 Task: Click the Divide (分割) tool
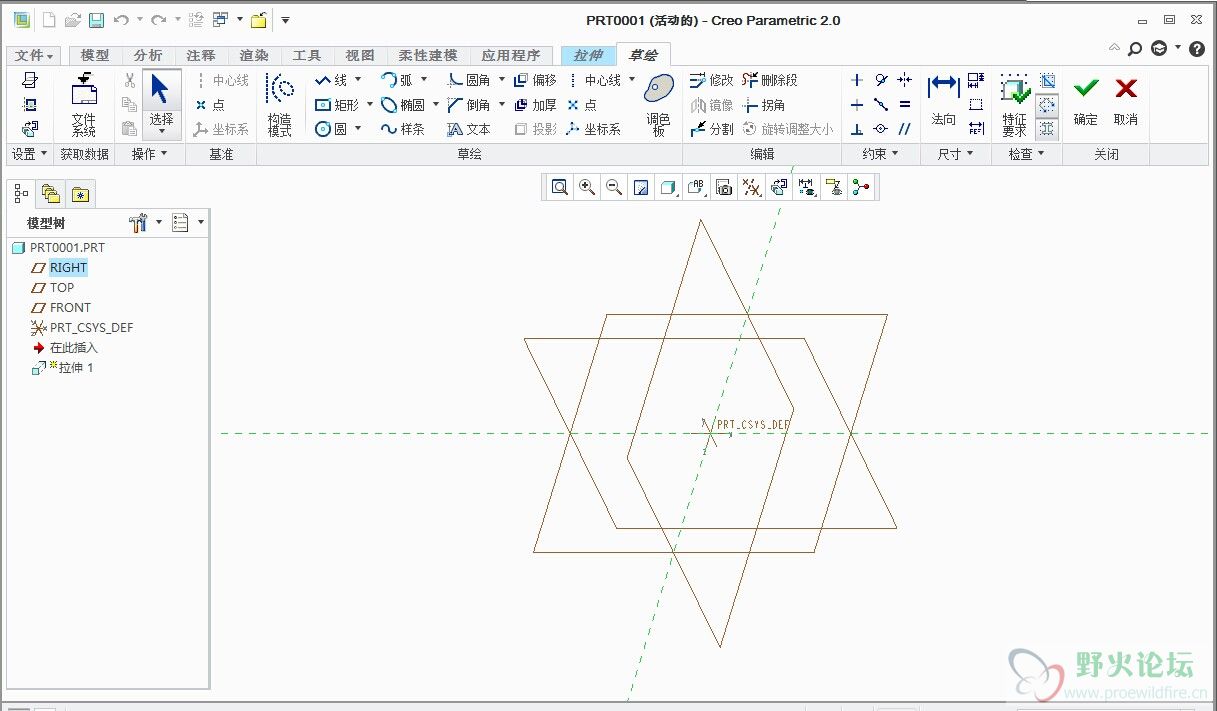tap(711, 129)
